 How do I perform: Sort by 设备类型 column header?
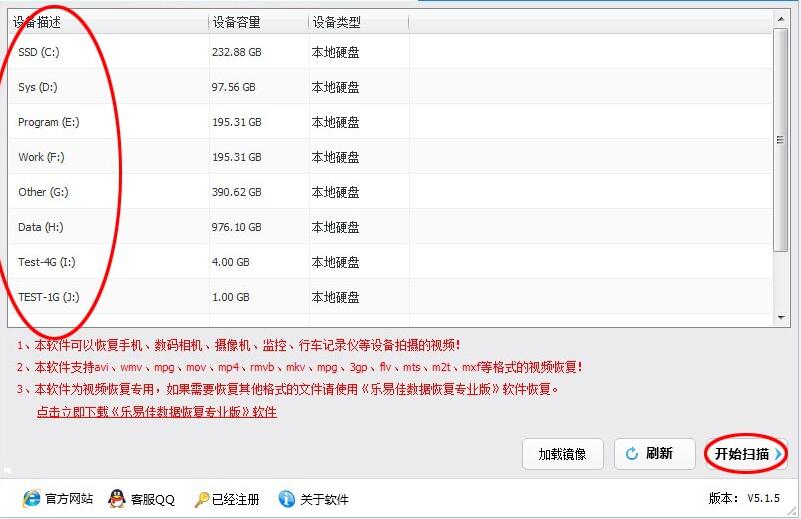(x=359, y=22)
